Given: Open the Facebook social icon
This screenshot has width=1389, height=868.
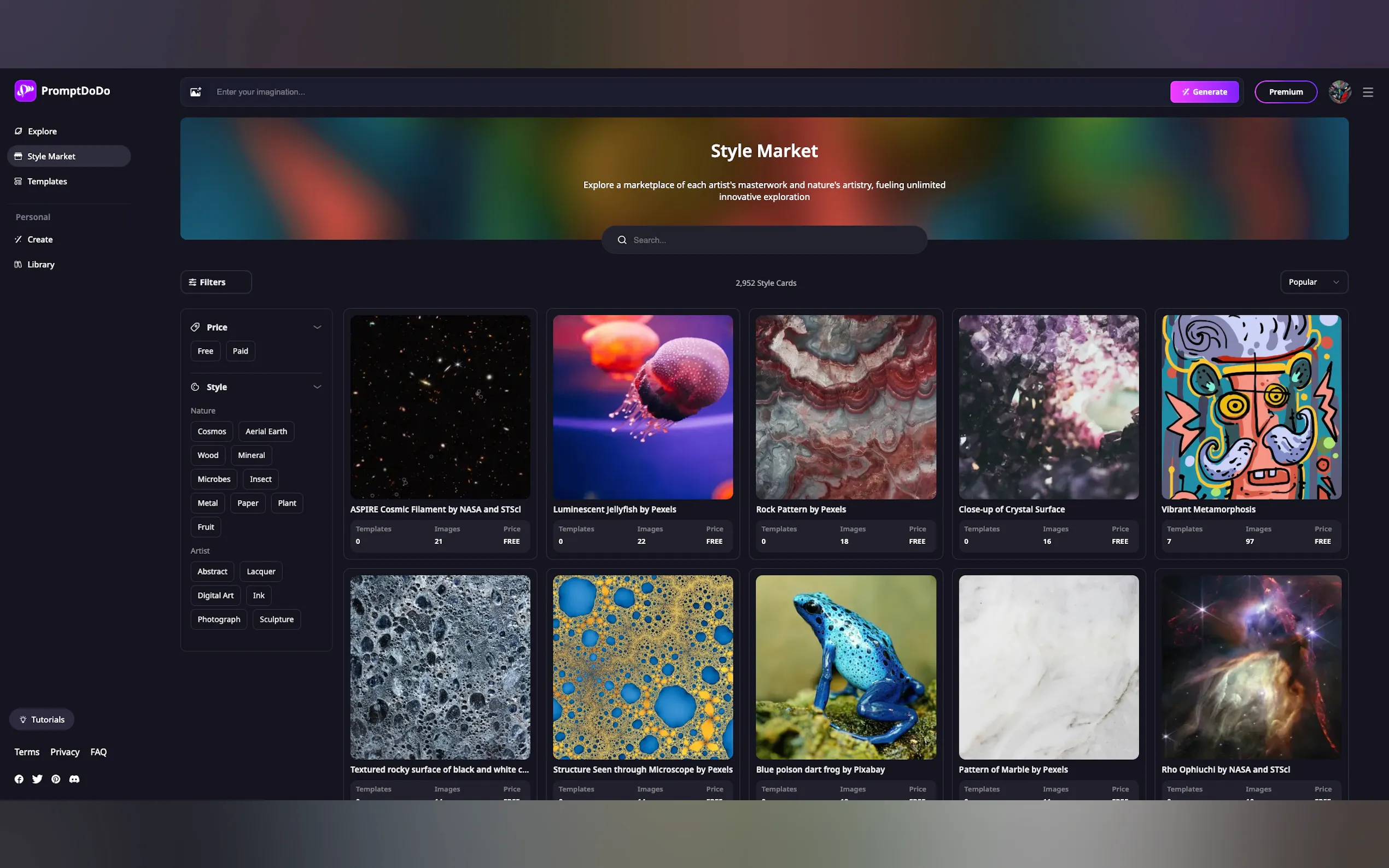Looking at the screenshot, I should point(19,779).
